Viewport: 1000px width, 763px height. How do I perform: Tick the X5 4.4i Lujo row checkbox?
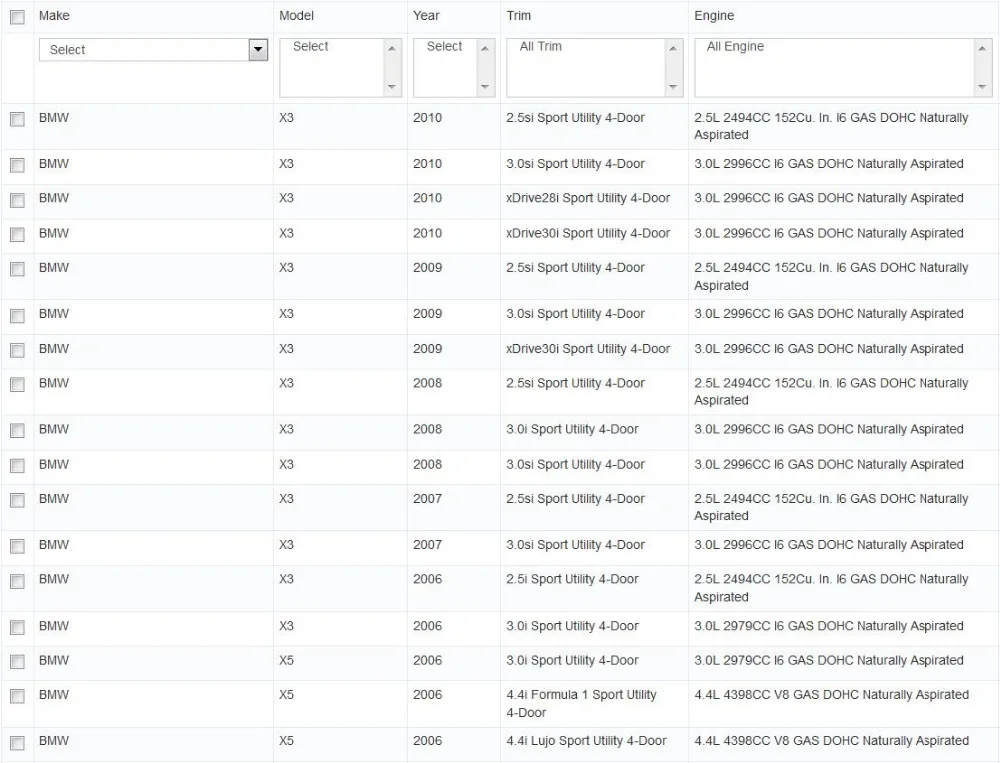tap(17, 743)
